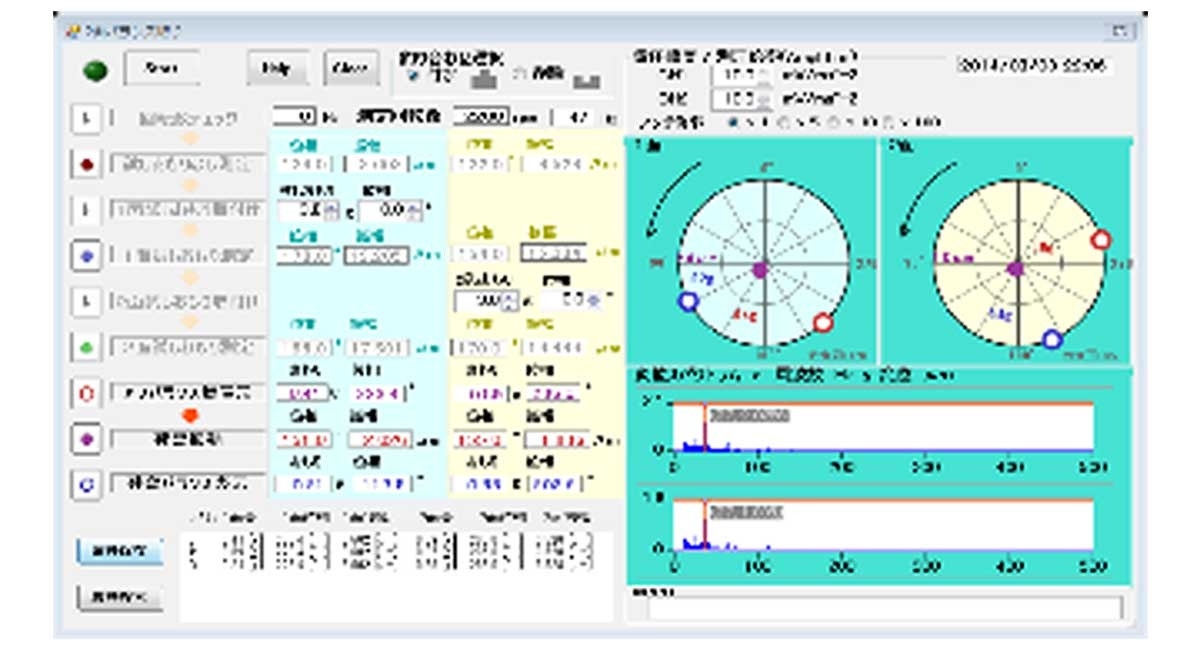Click the highlighted blue button at bottom left
Image resolution: width=1200 pixels, height=650 pixels.
click(x=120, y=551)
